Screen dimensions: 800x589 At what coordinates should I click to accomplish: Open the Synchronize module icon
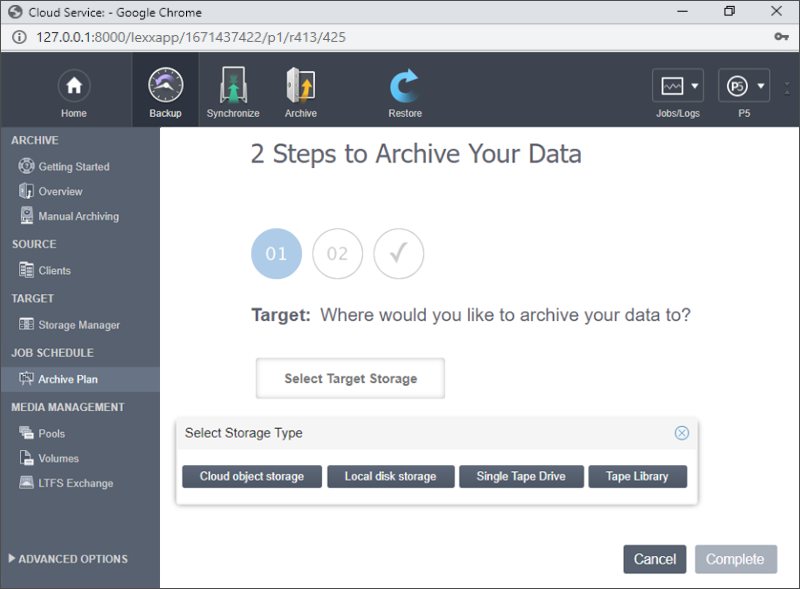click(x=233, y=85)
